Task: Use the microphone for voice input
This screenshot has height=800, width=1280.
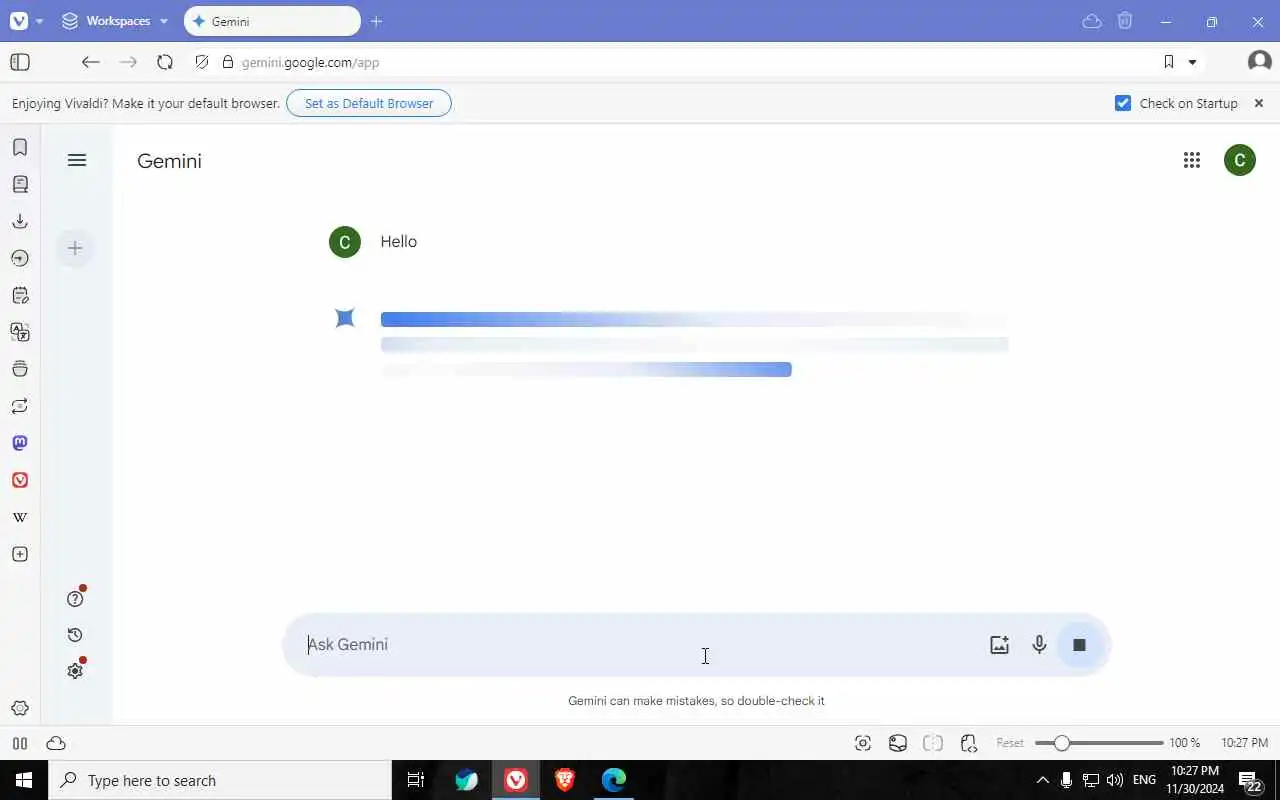Action: pyautogui.click(x=1039, y=645)
